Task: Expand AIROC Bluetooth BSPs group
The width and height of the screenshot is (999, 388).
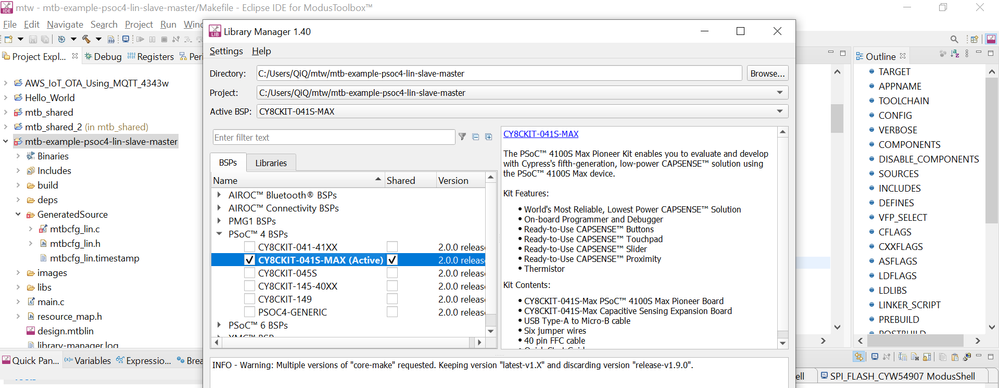Action: click(220, 195)
